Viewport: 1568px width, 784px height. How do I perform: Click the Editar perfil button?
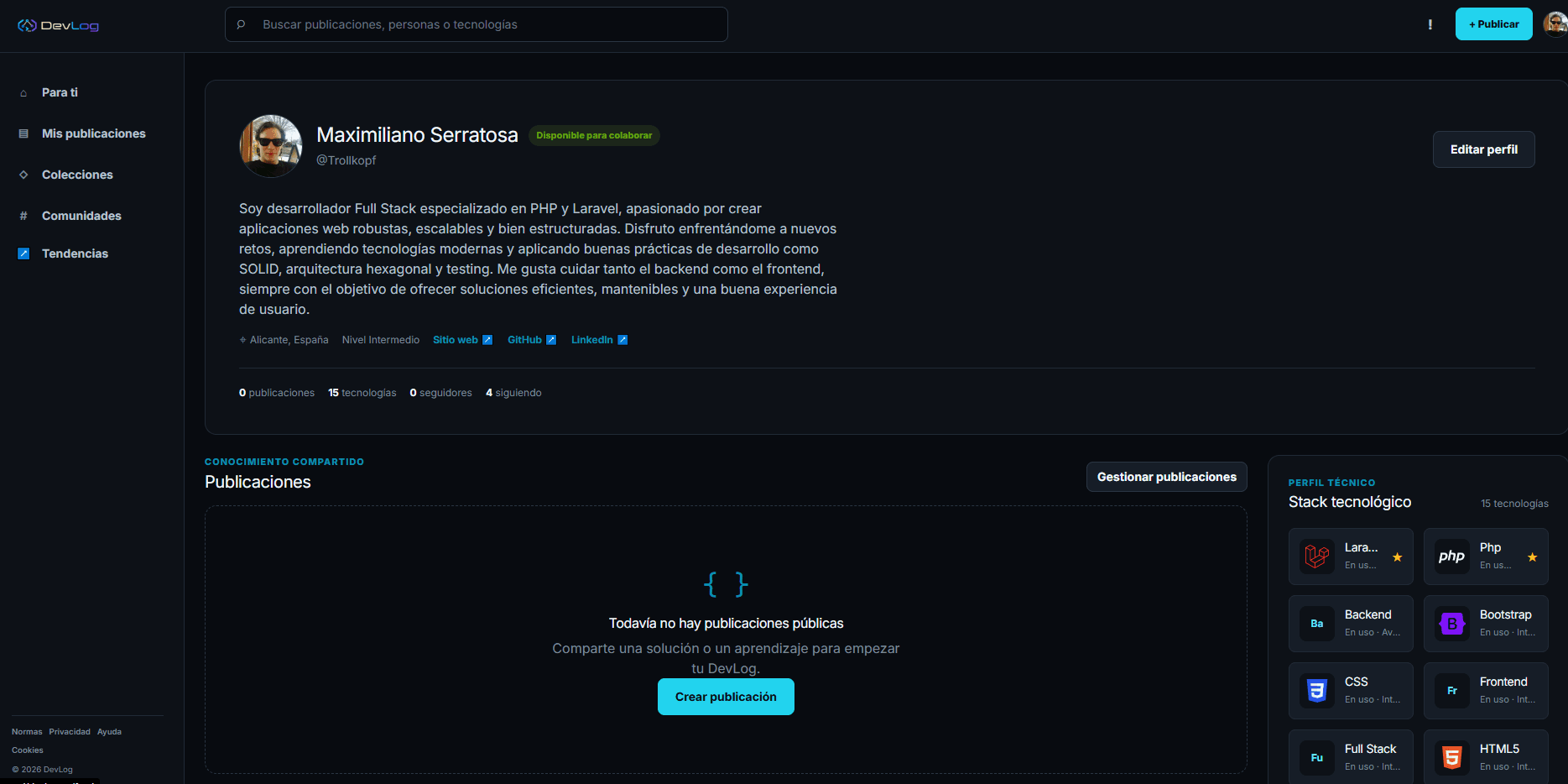coord(1484,149)
